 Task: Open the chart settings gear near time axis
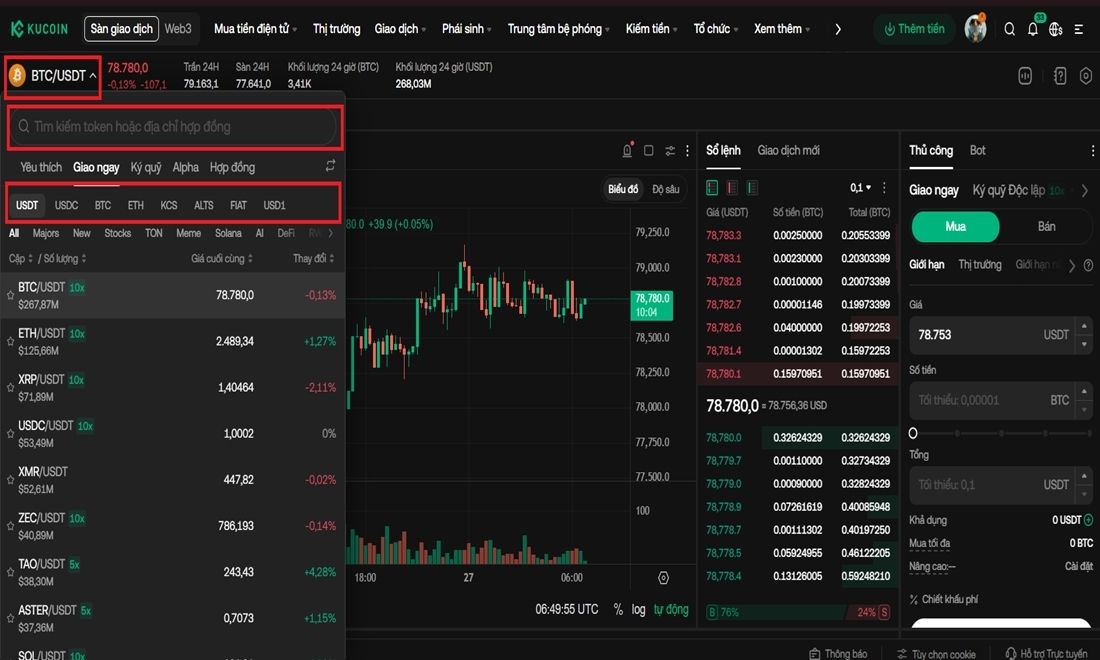tap(663, 578)
